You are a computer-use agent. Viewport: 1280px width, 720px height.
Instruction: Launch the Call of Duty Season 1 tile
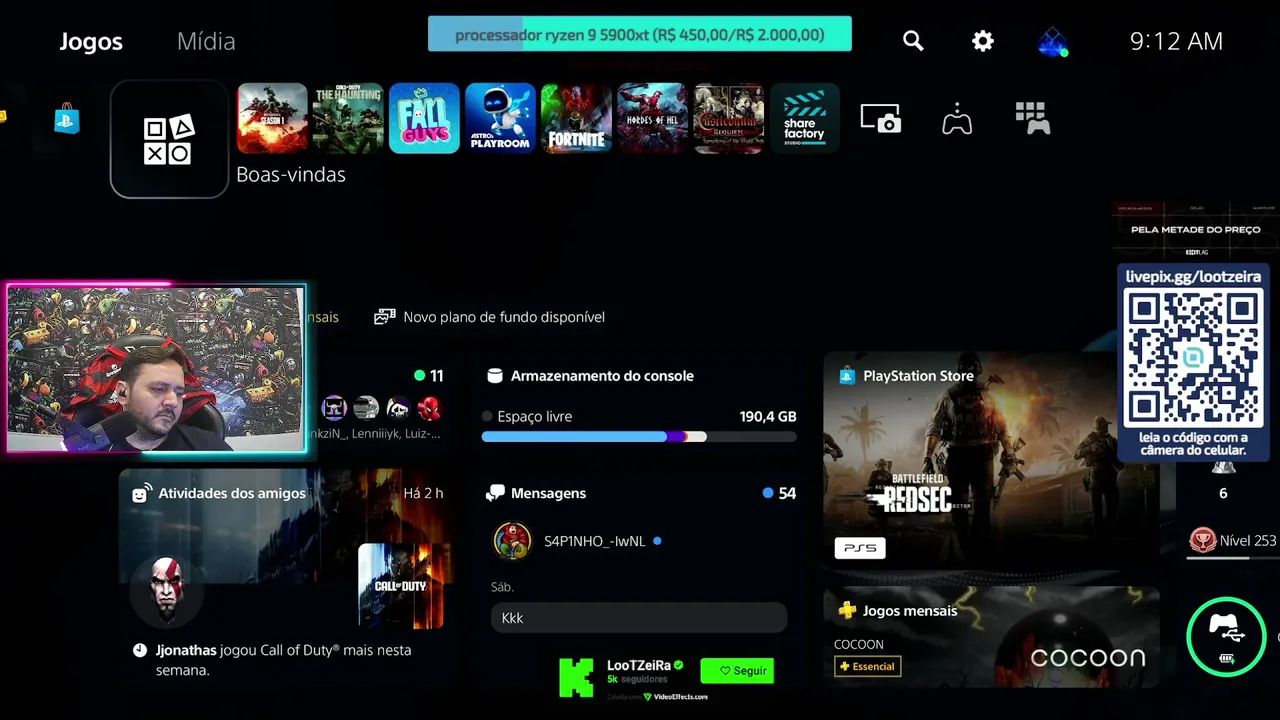[272, 118]
